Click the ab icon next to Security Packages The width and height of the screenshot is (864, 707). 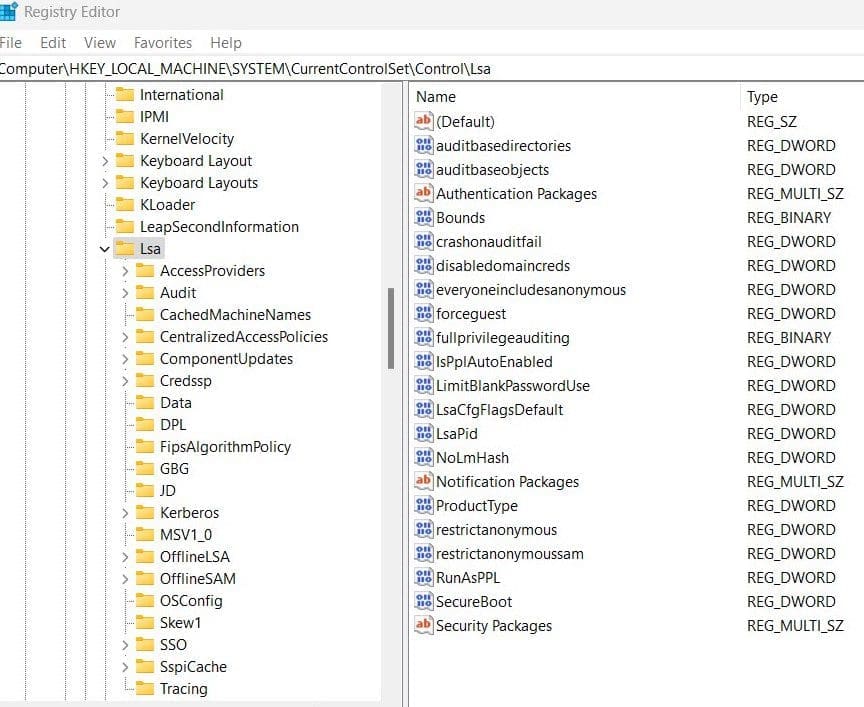(x=424, y=626)
